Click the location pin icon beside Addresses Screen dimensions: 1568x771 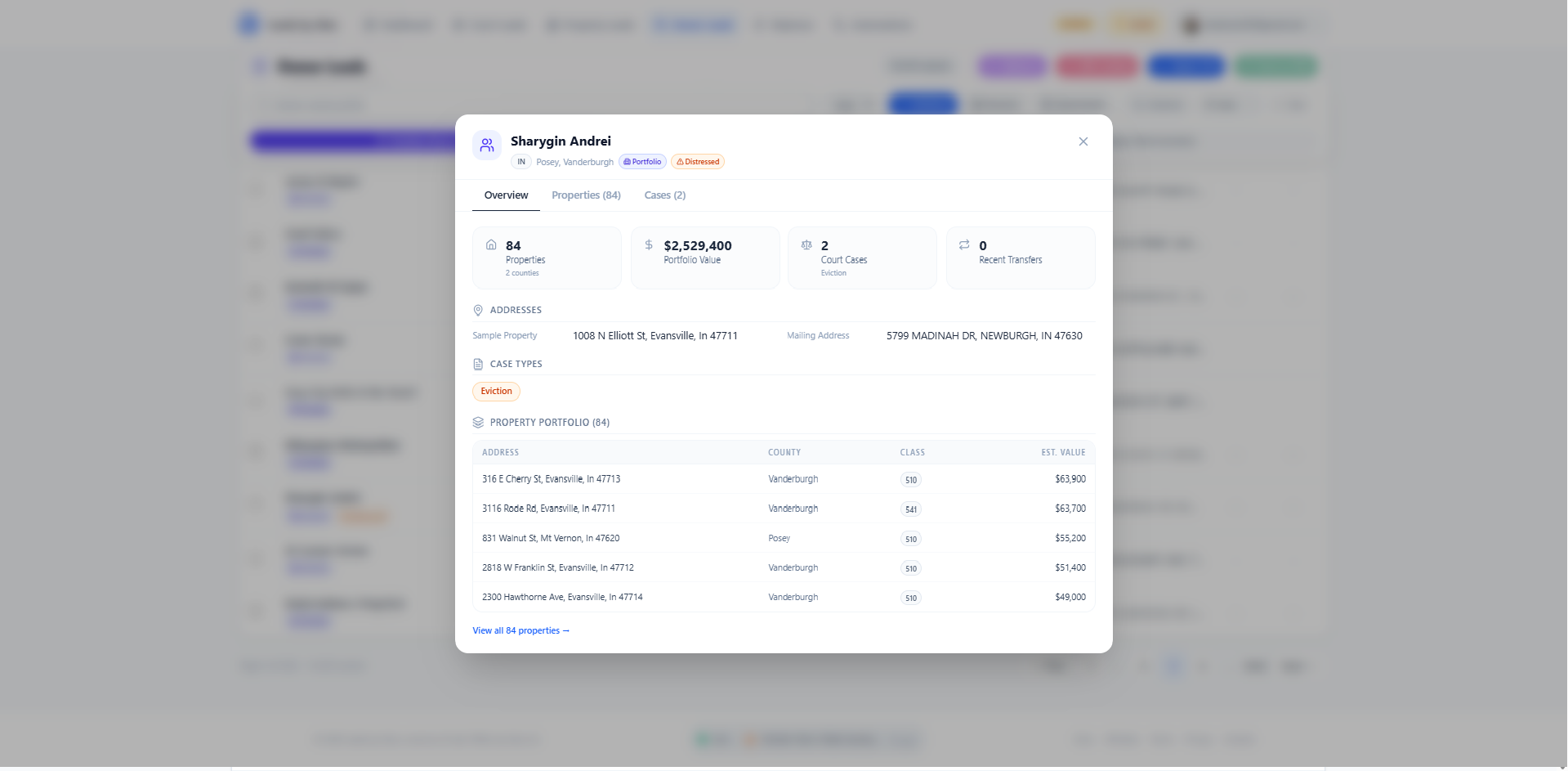click(x=478, y=310)
